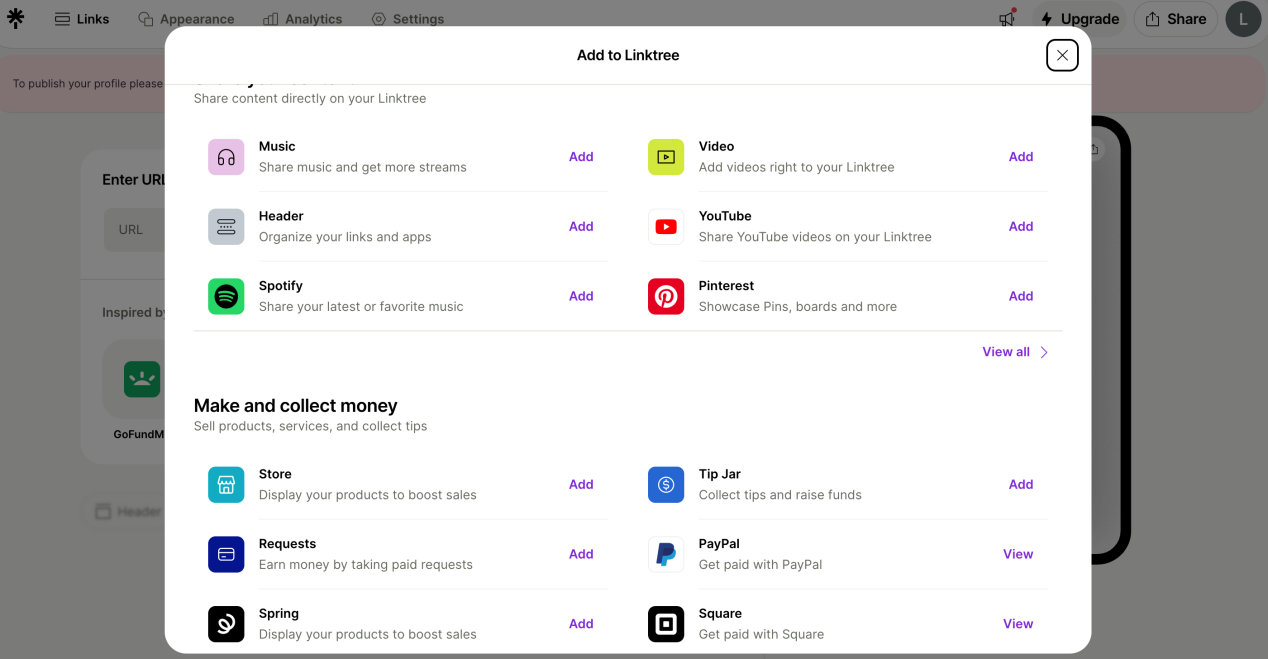The height and width of the screenshot is (659, 1268).
Task: Click the Spring logo icon
Action: tap(226, 624)
